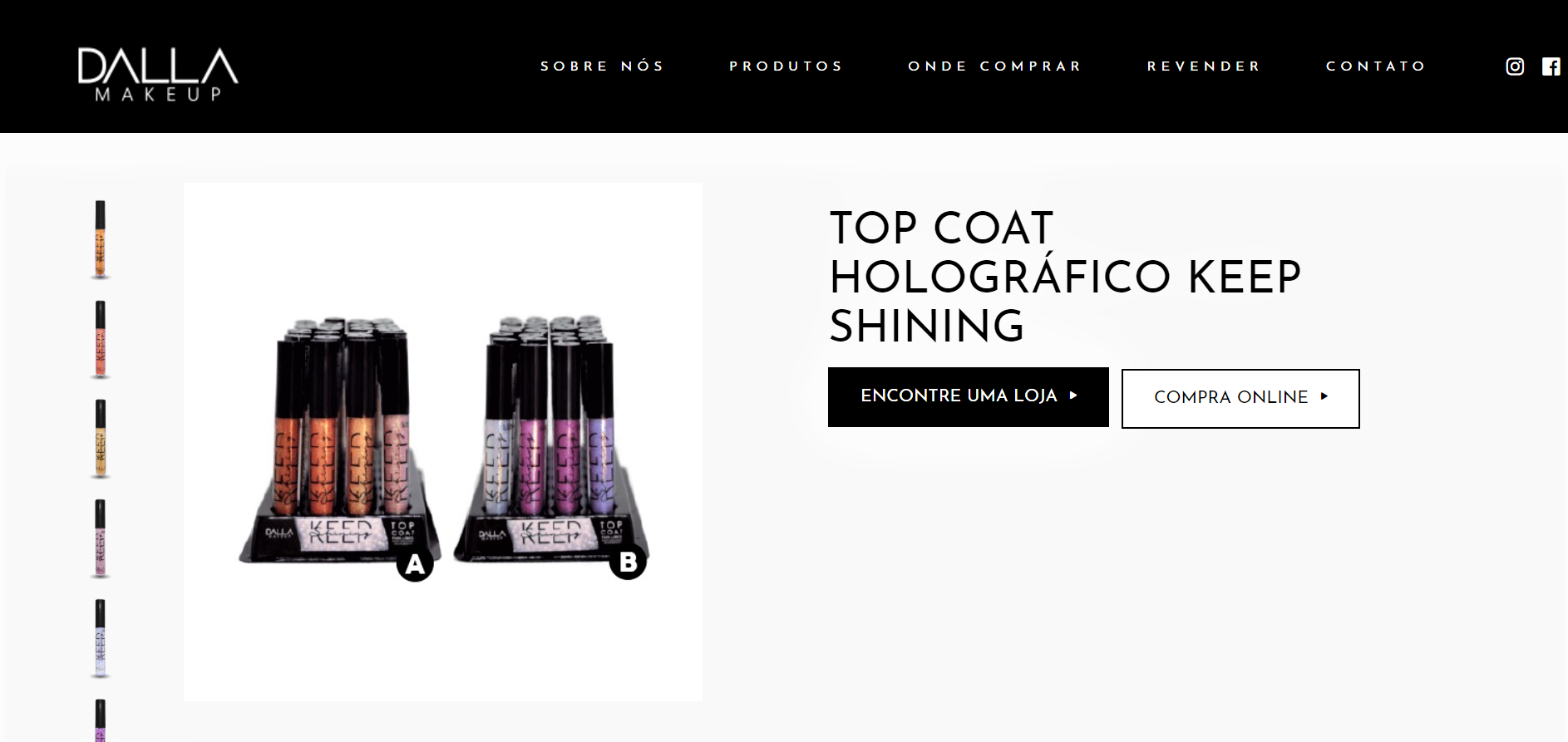Navigate to the Contato page
The image size is (1568, 742).
(1376, 66)
